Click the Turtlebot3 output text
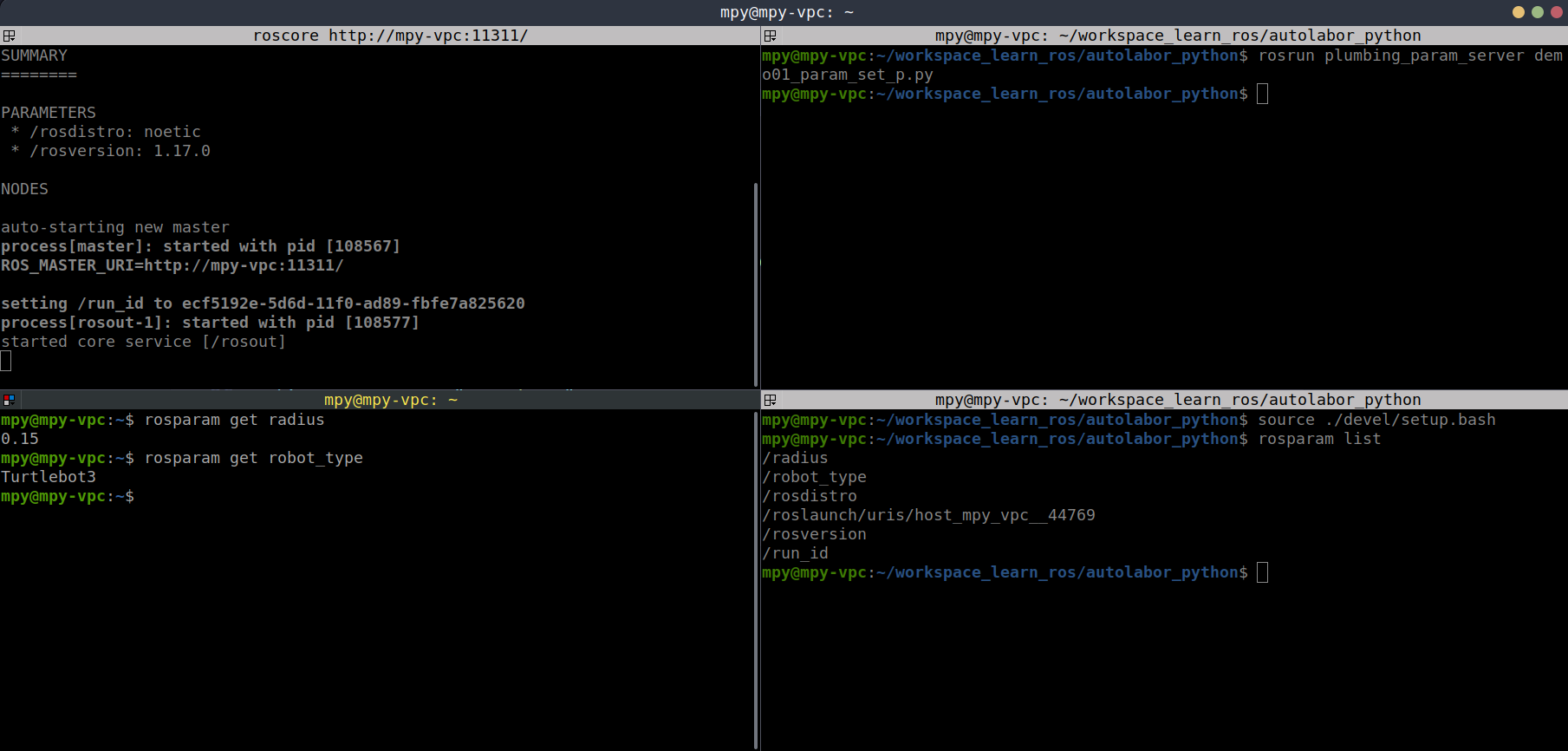The width and height of the screenshot is (1568, 751). (49, 477)
